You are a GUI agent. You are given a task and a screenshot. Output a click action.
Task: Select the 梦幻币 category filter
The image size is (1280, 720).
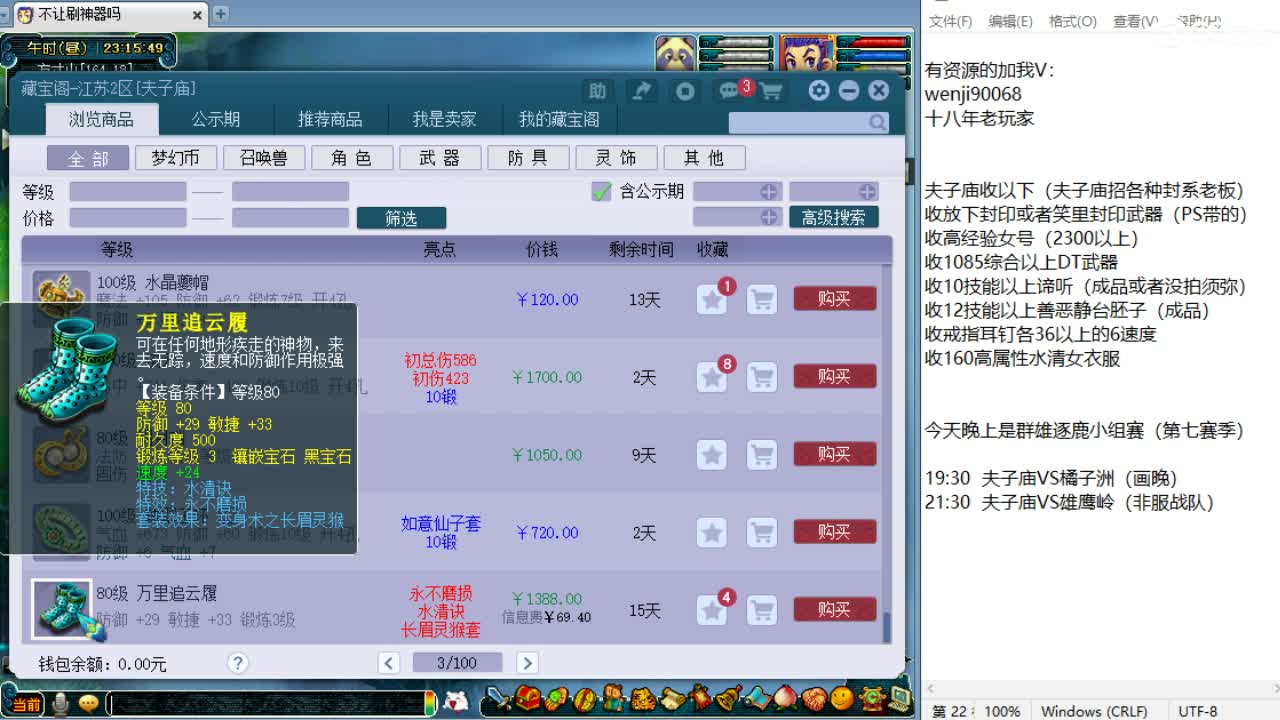tap(175, 158)
